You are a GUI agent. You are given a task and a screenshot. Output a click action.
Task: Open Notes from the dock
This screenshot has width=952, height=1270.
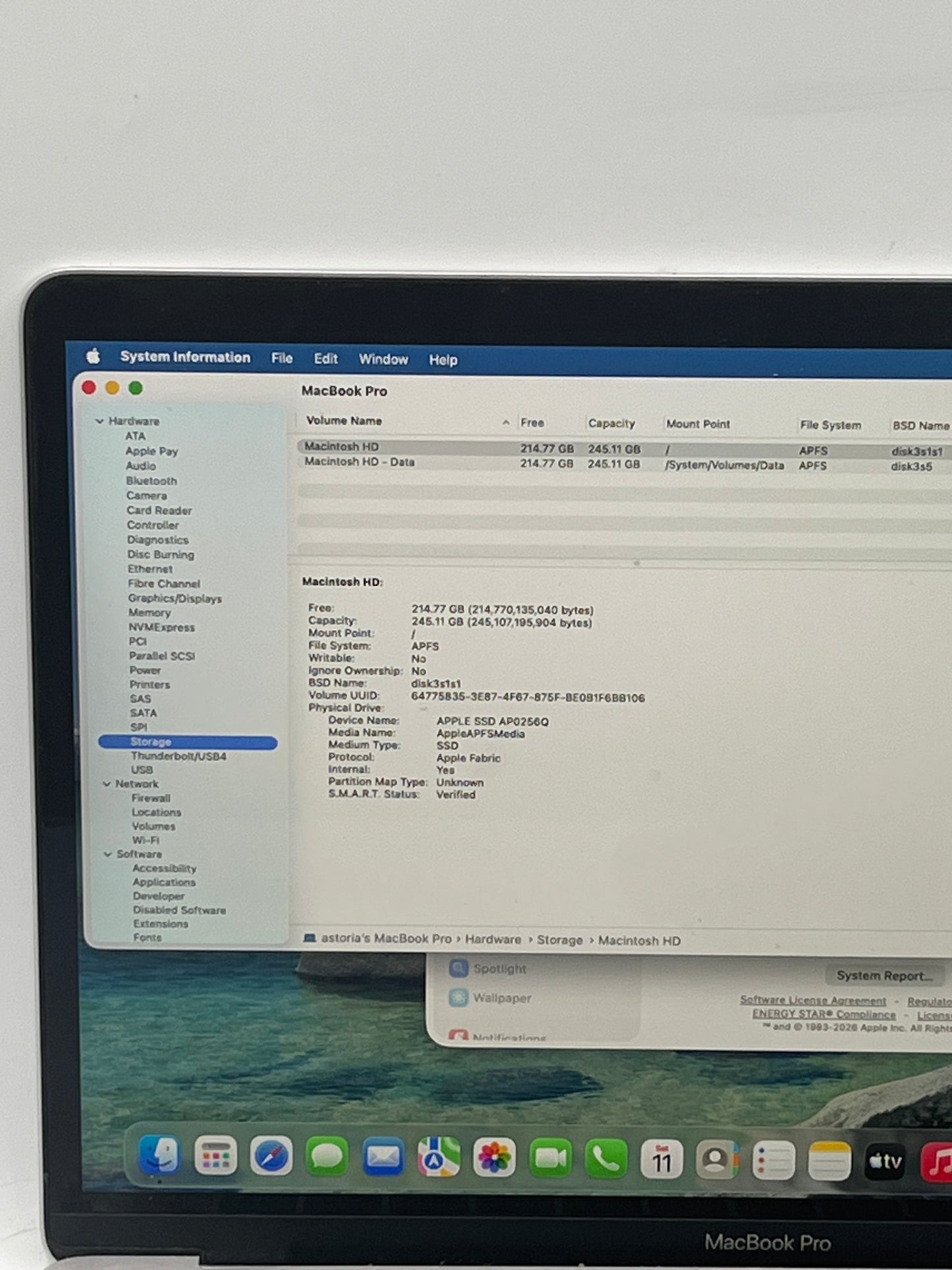pos(829,1162)
